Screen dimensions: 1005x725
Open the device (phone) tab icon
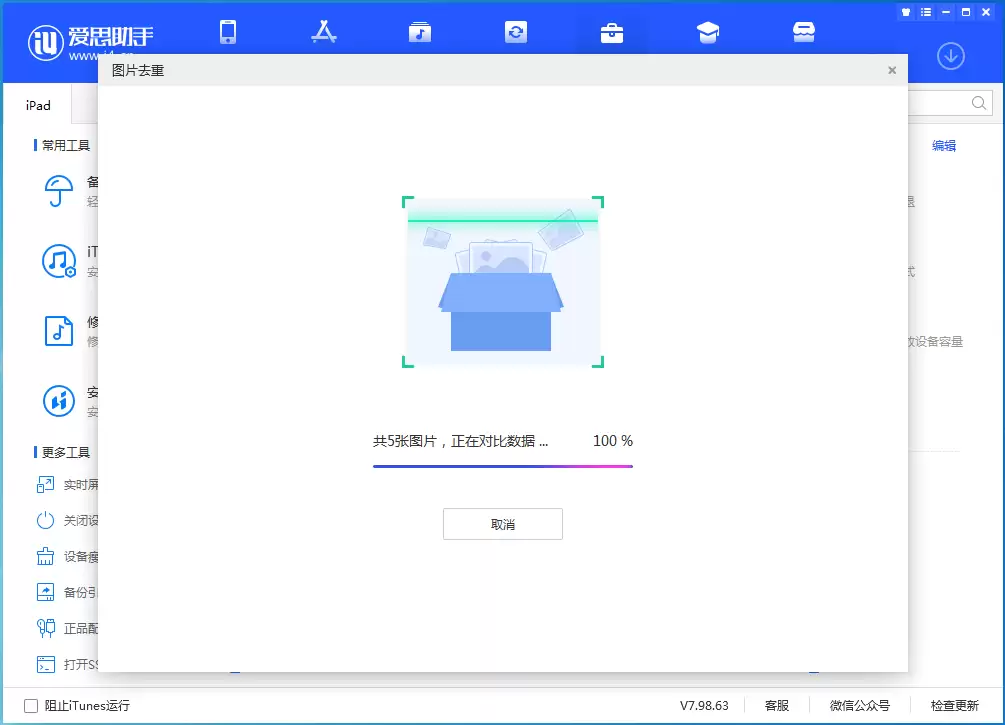click(228, 31)
